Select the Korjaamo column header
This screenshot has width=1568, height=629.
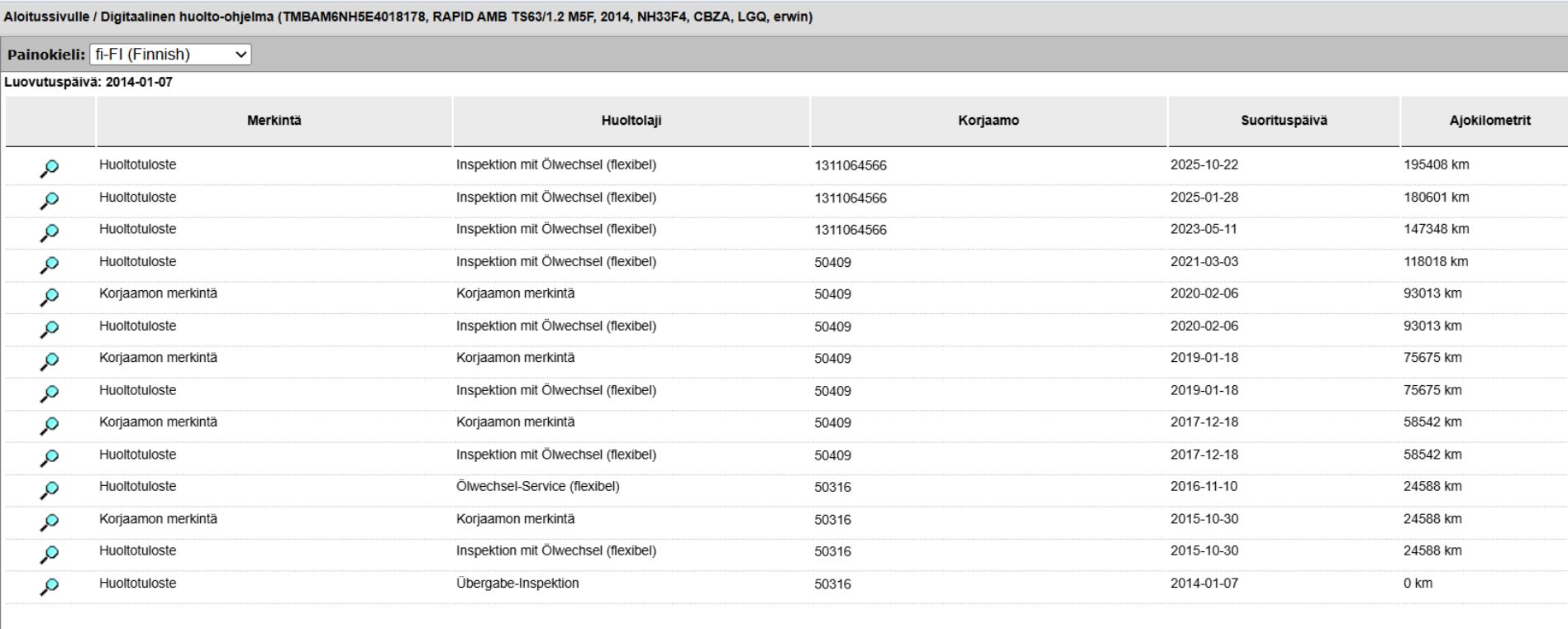(989, 121)
